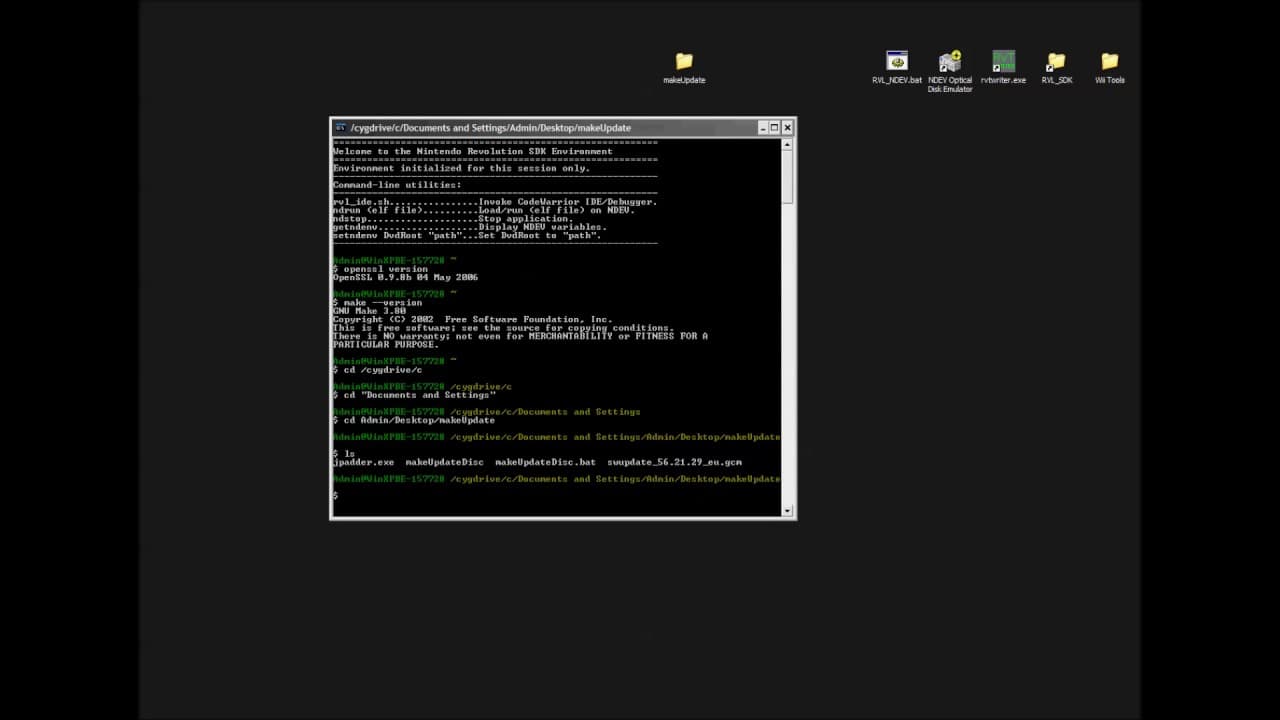Click the 'PARTICULAR PURPOSE.' output line
The image size is (1280, 720).
click(386, 345)
